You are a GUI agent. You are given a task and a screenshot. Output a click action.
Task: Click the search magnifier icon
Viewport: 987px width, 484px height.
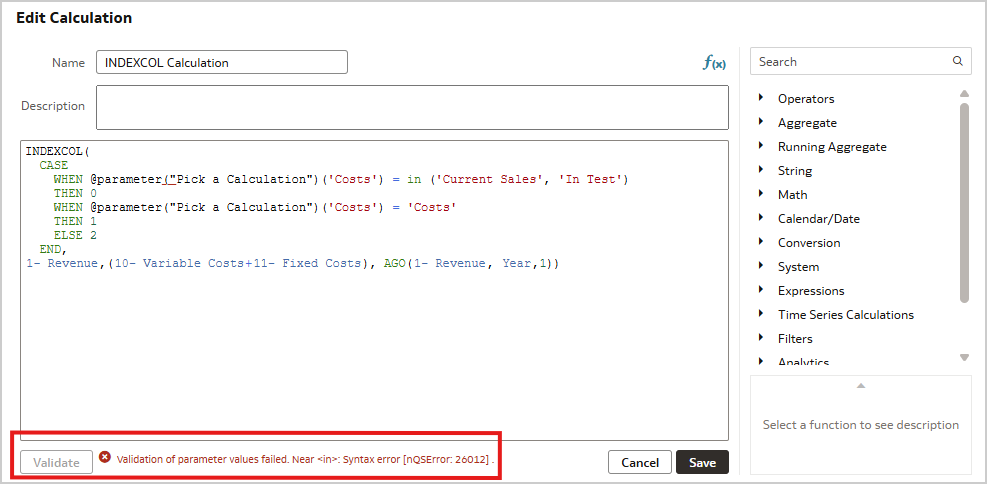pyautogui.click(x=958, y=61)
